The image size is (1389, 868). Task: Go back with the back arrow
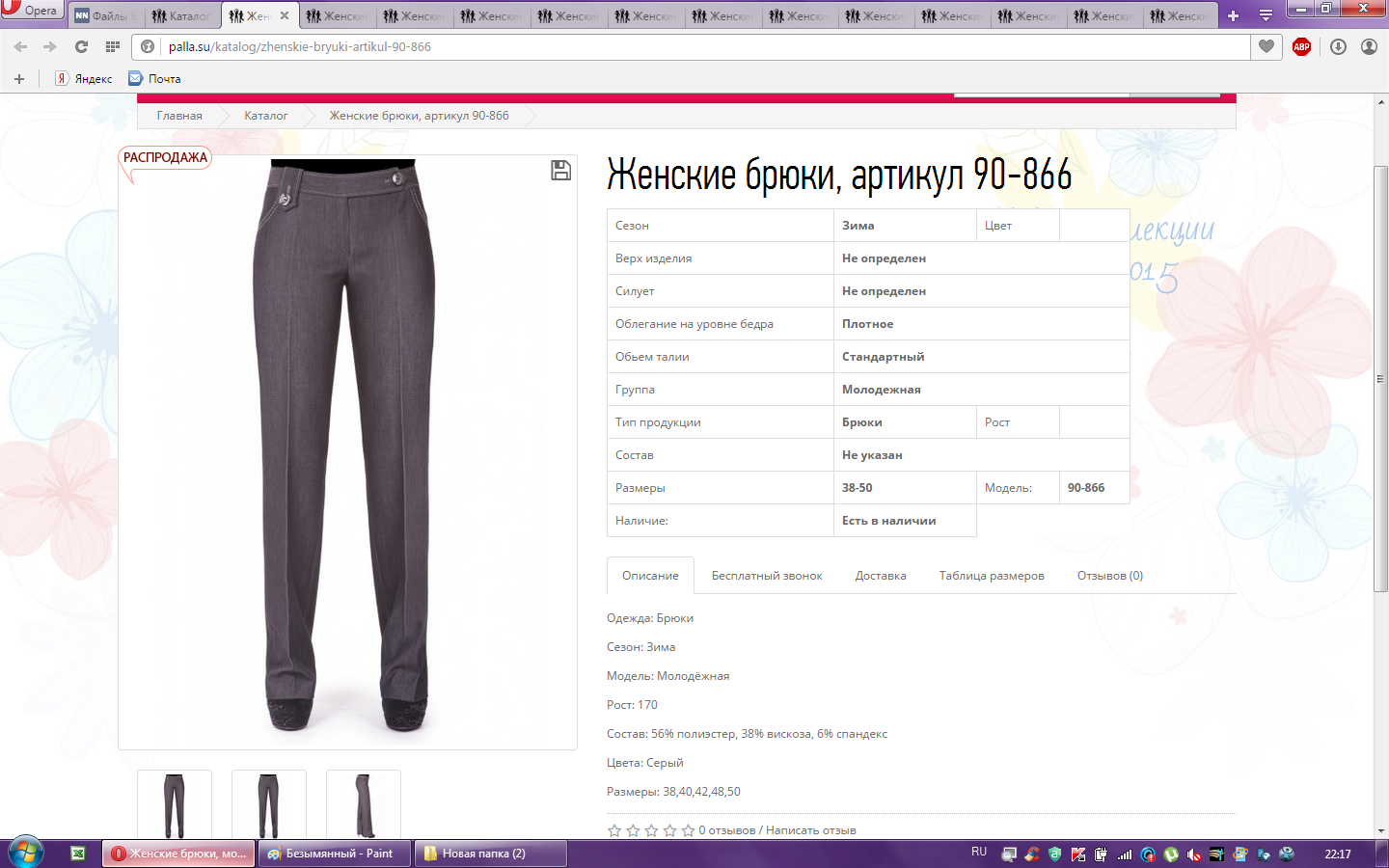click(x=21, y=46)
